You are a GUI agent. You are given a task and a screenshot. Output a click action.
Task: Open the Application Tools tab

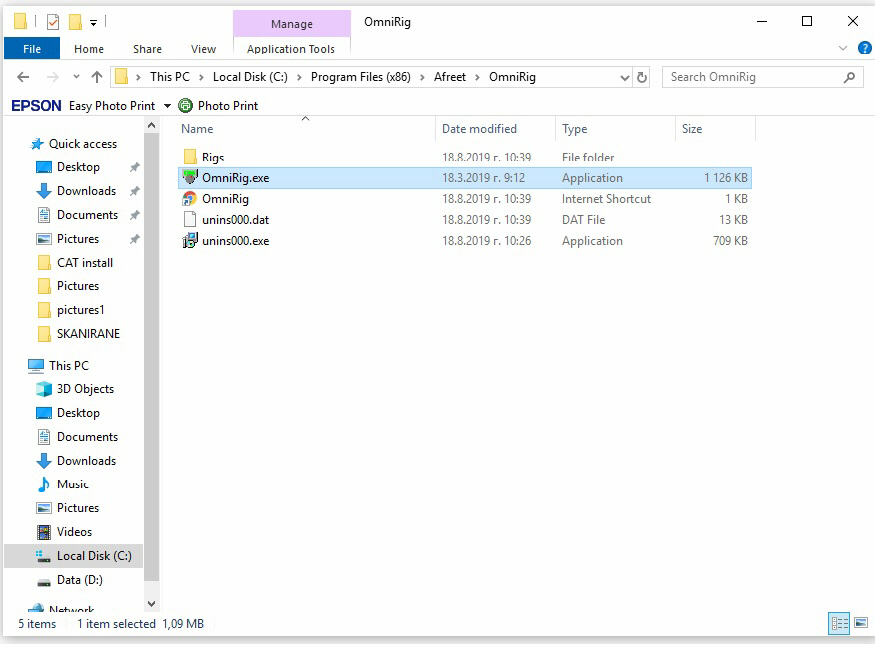tap(291, 49)
